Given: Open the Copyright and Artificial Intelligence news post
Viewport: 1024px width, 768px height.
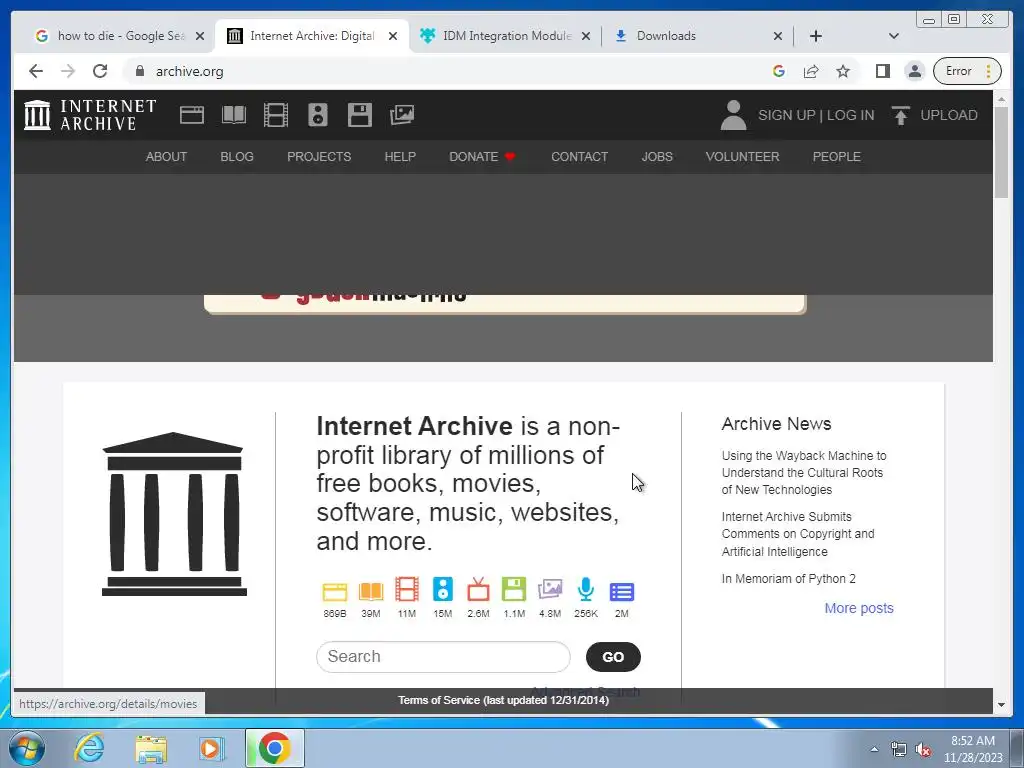Looking at the screenshot, I should [x=798, y=534].
